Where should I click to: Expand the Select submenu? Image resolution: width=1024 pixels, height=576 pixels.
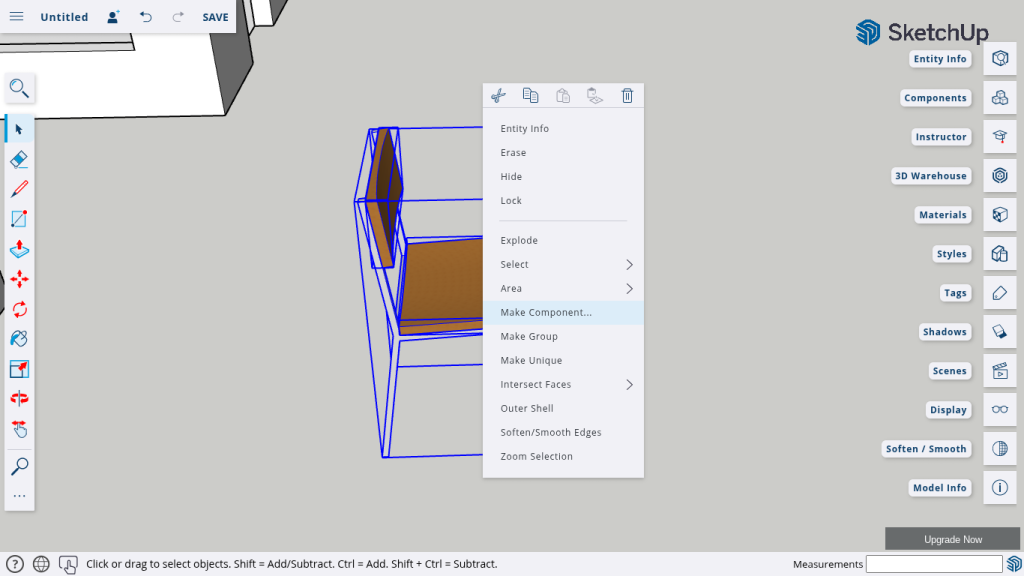[x=563, y=265]
